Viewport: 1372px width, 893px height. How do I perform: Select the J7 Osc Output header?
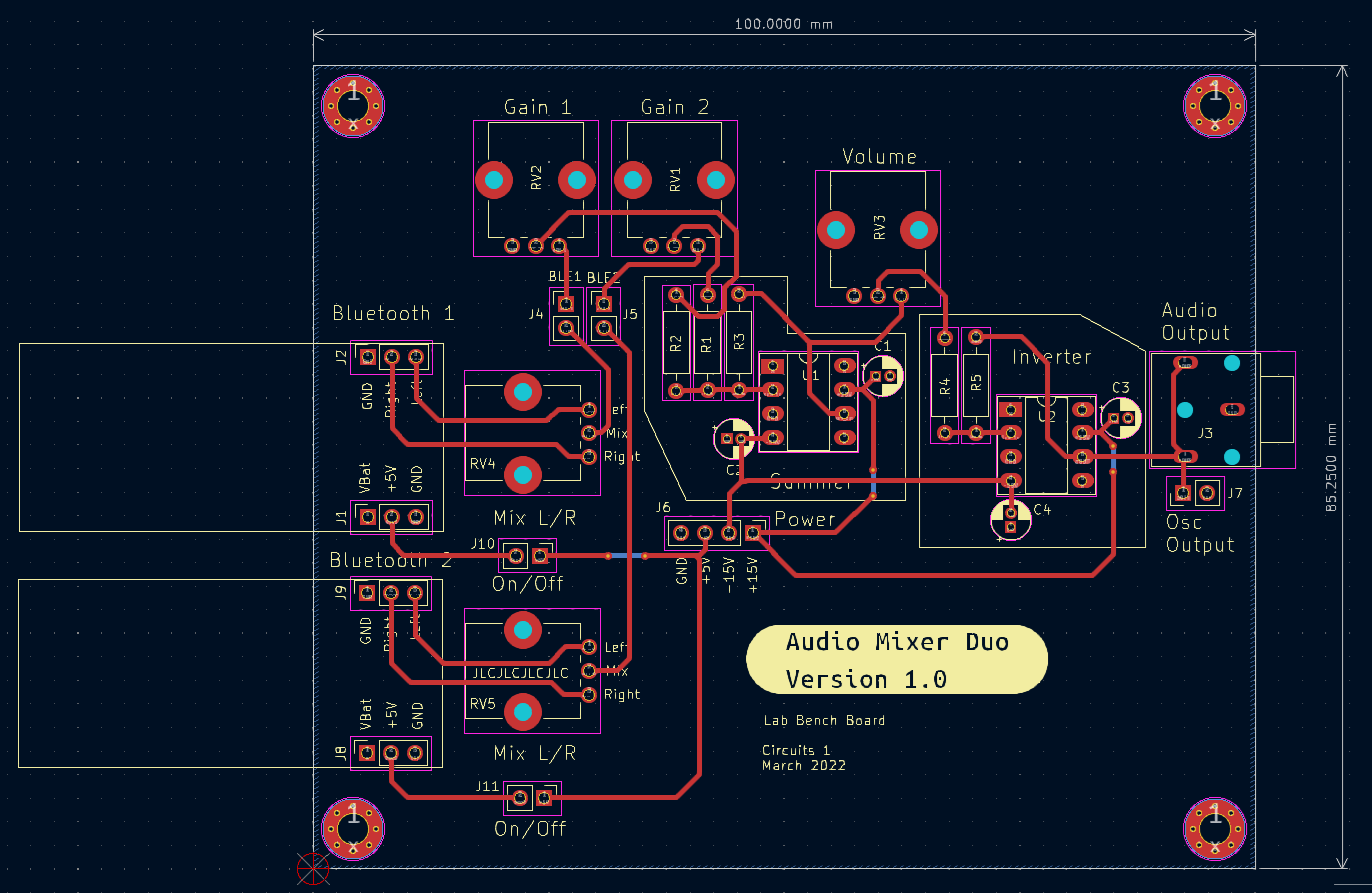1195,492
